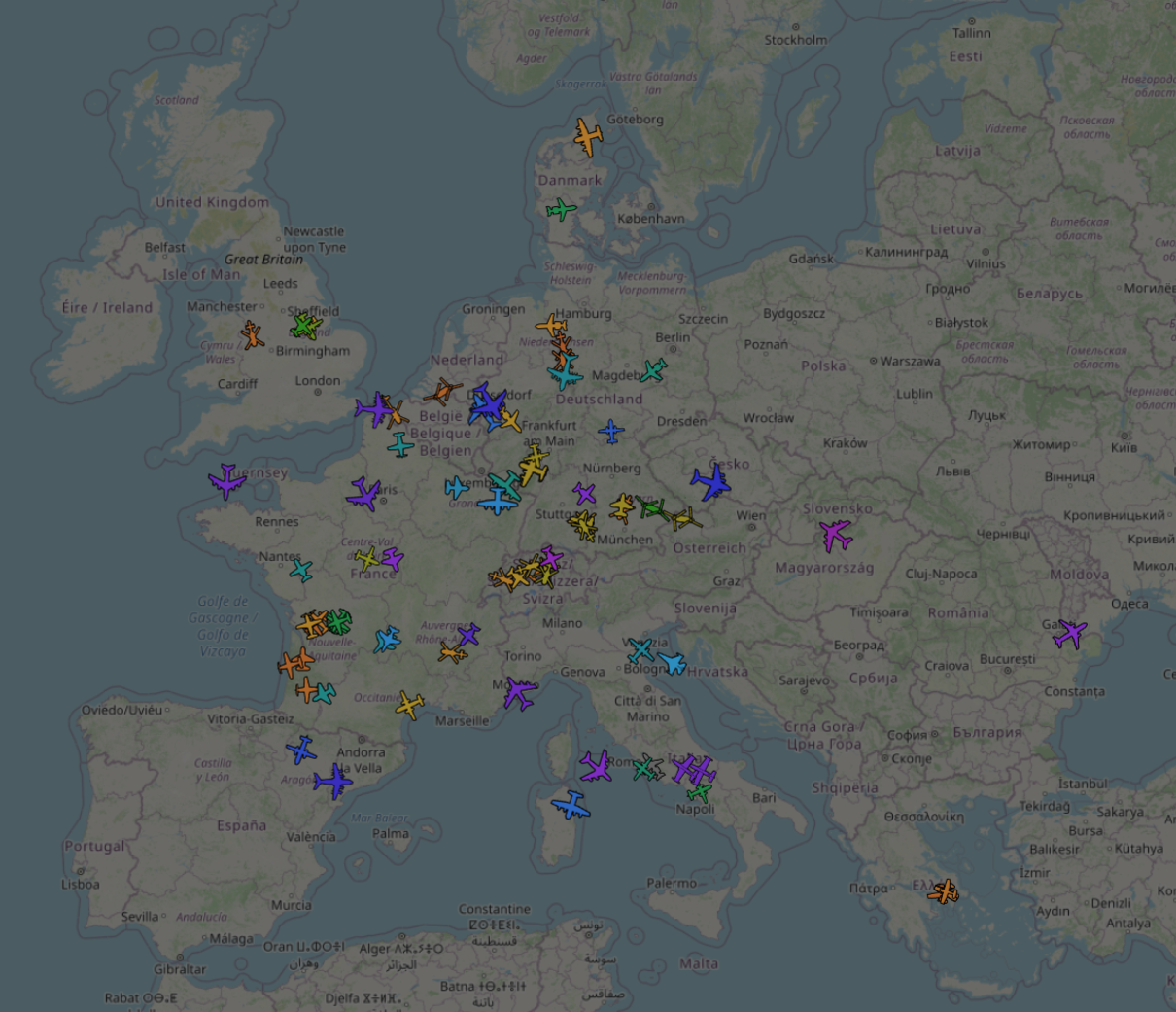1176x1012 pixels.
Task: Select the orange aircraft near Göteborg
Action: tap(588, 137)
